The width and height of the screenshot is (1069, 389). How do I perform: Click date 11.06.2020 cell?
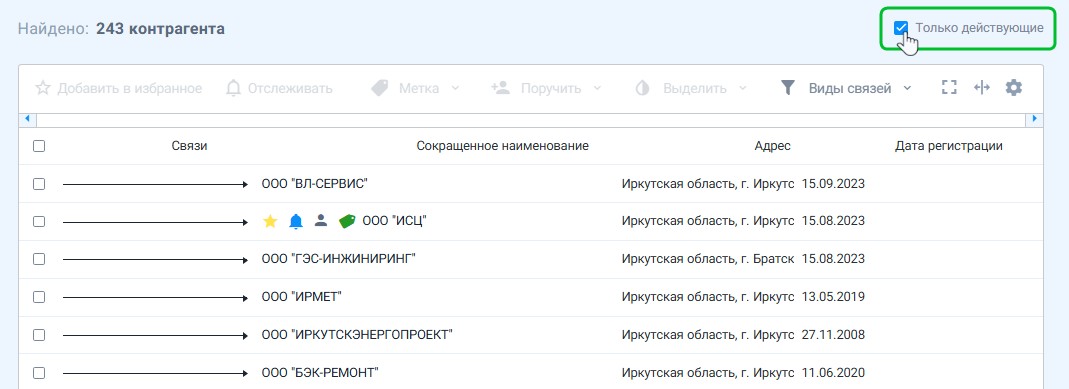[x=833, y=373]
